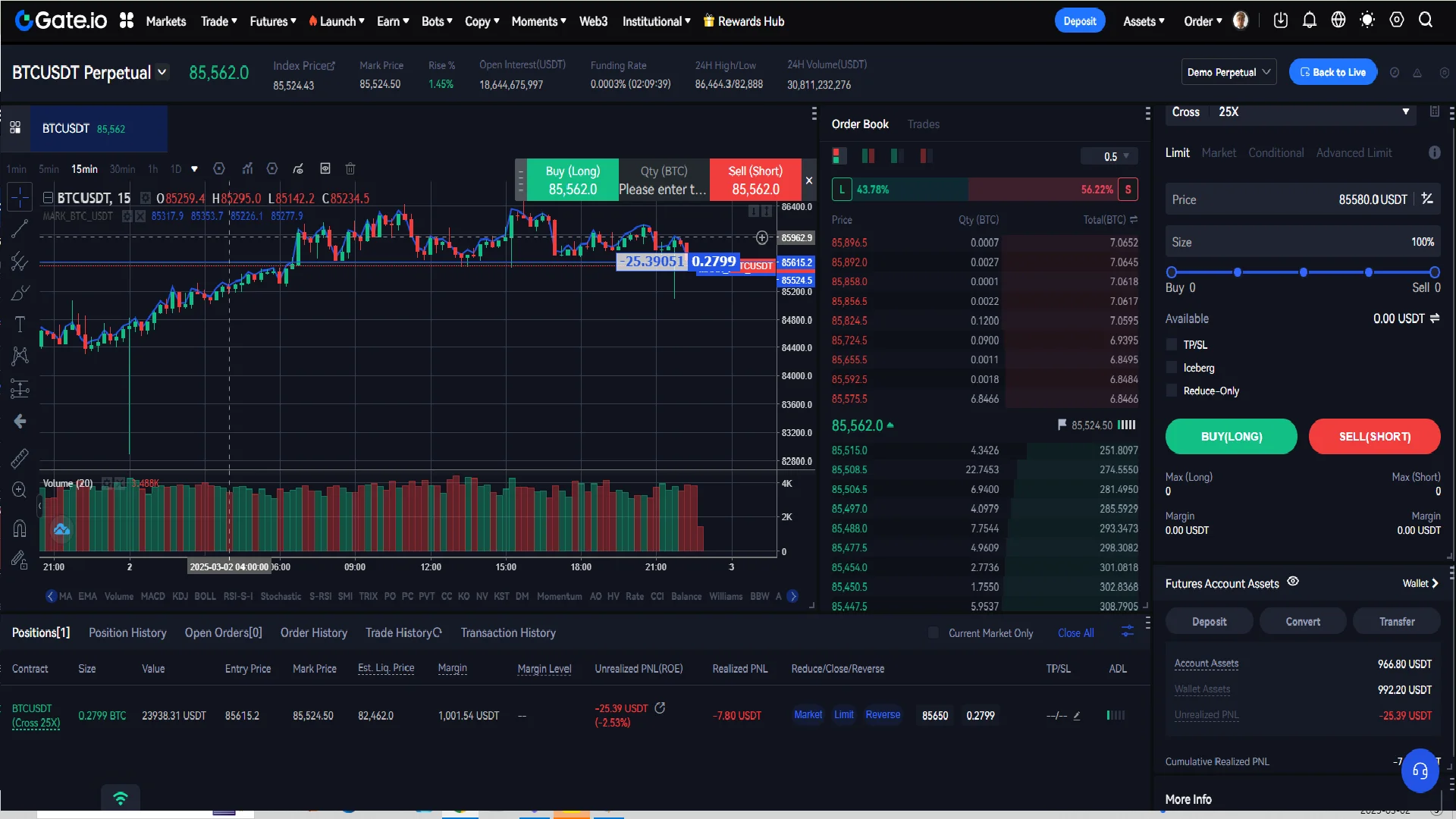Click the Size slider midpoint handle

[x=1303, y=272]
